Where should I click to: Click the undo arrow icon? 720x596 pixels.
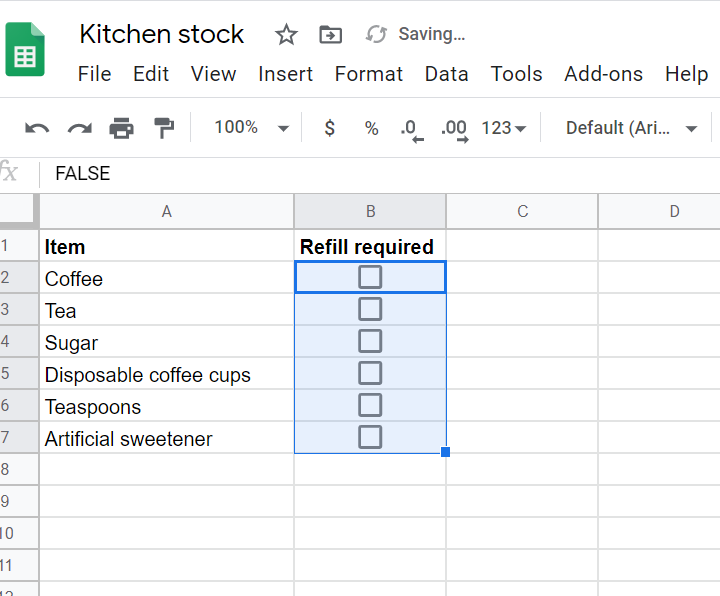click(37, 128)
